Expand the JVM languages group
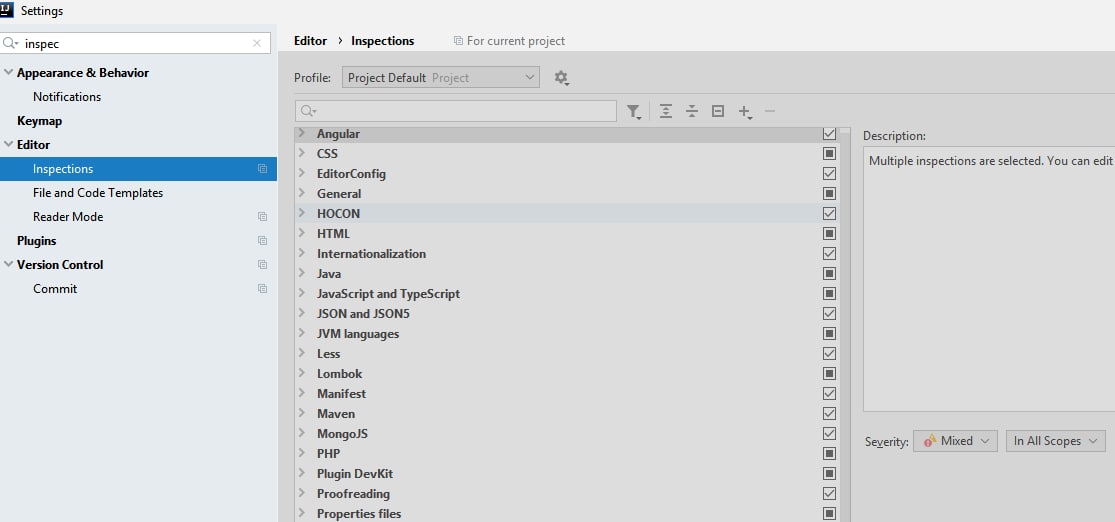 point(302,334)
